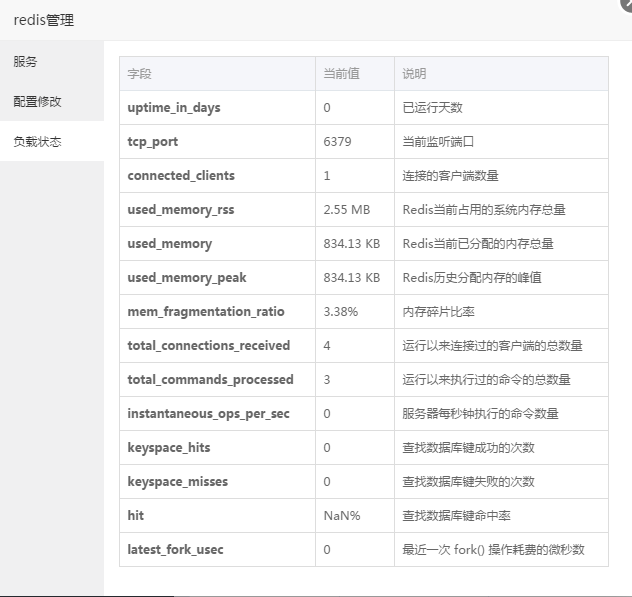Click the used_memory_peak value 834.13 KB

351,278
